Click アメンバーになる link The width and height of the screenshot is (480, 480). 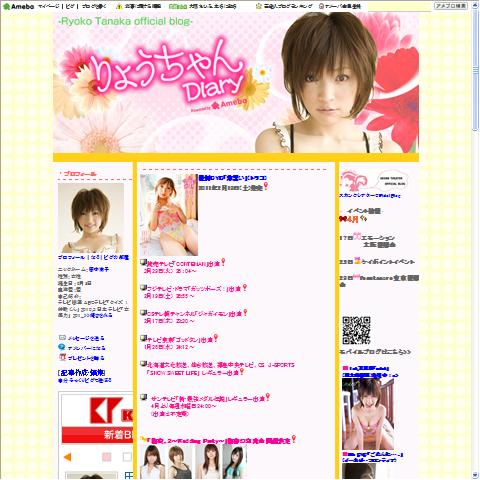click(x=86, y=348)
